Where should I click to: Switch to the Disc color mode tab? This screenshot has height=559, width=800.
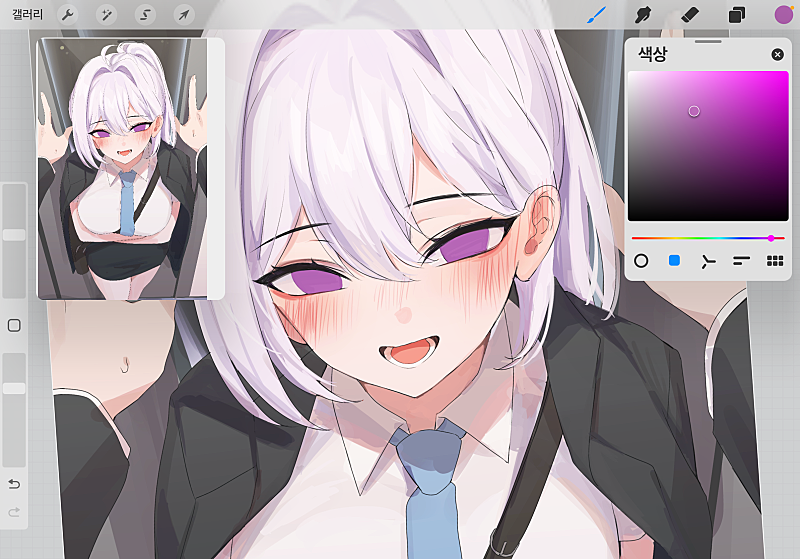[641, 261]
